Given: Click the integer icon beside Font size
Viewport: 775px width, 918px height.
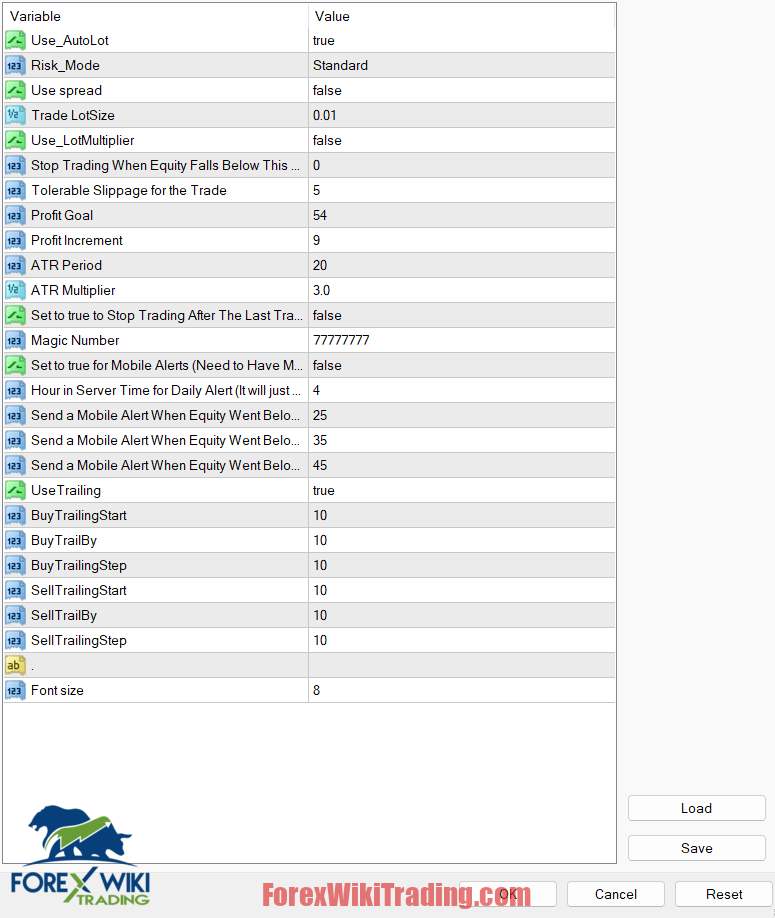Looking at the screenshot, I should [x=15, y=690].
